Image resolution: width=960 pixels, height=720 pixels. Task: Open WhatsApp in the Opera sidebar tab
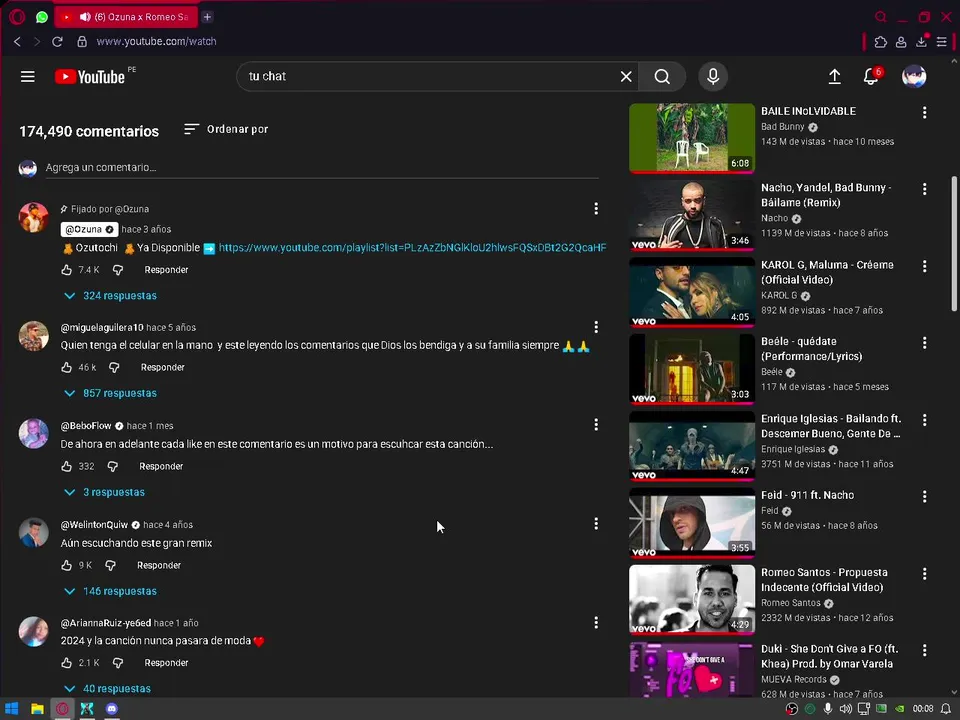pyautogui.click(x=42, y=17)
